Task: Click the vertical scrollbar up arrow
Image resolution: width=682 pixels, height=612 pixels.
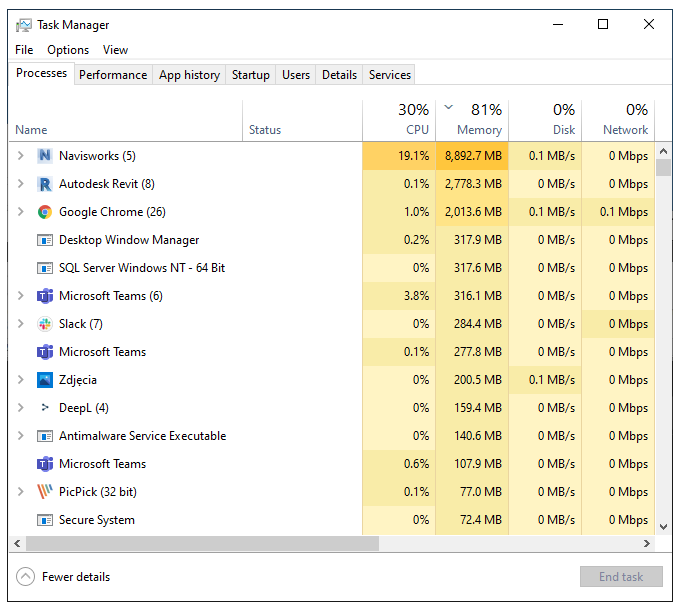Action: [x=663, y=151]
